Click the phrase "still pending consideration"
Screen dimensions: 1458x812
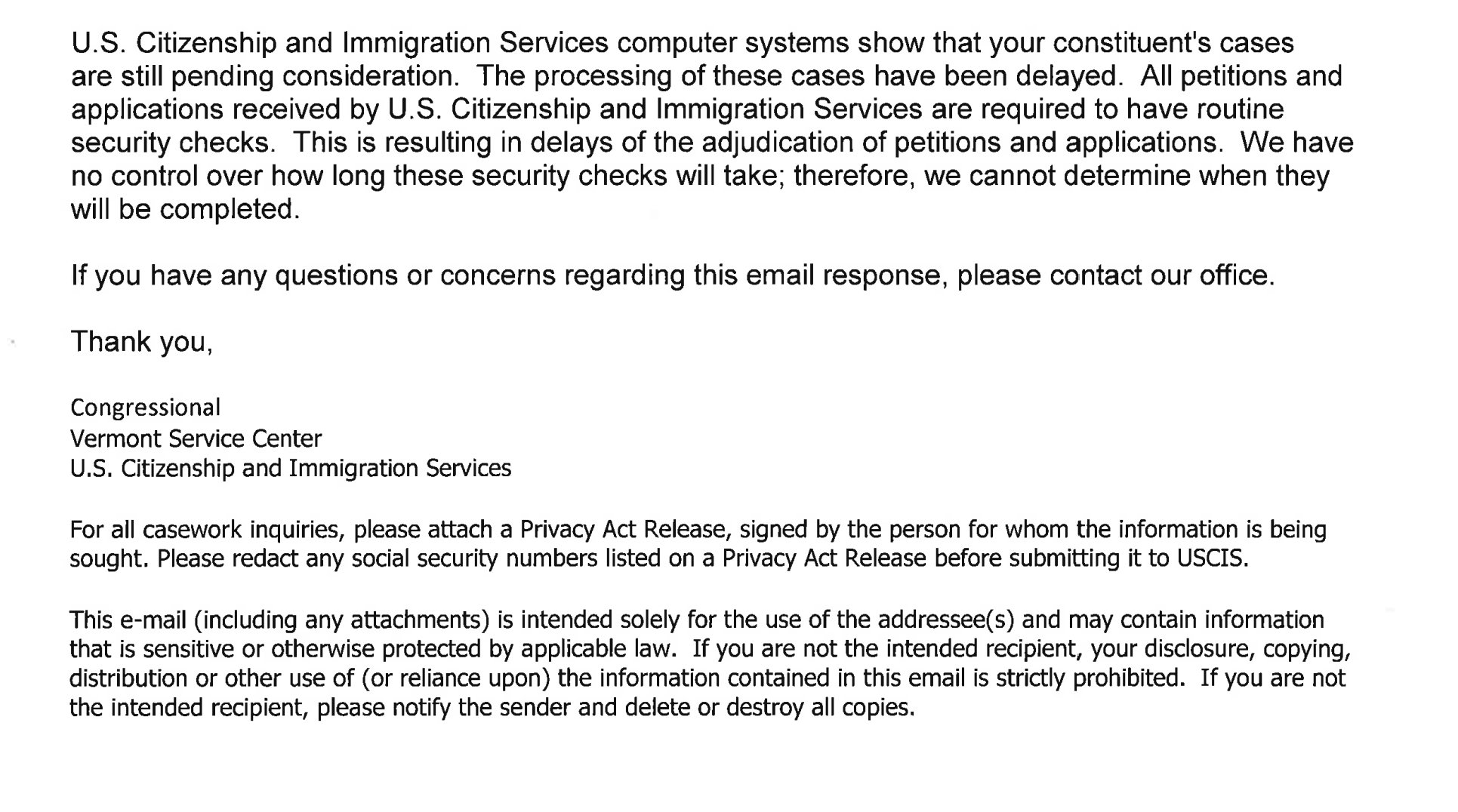click(x=288, y=77)
